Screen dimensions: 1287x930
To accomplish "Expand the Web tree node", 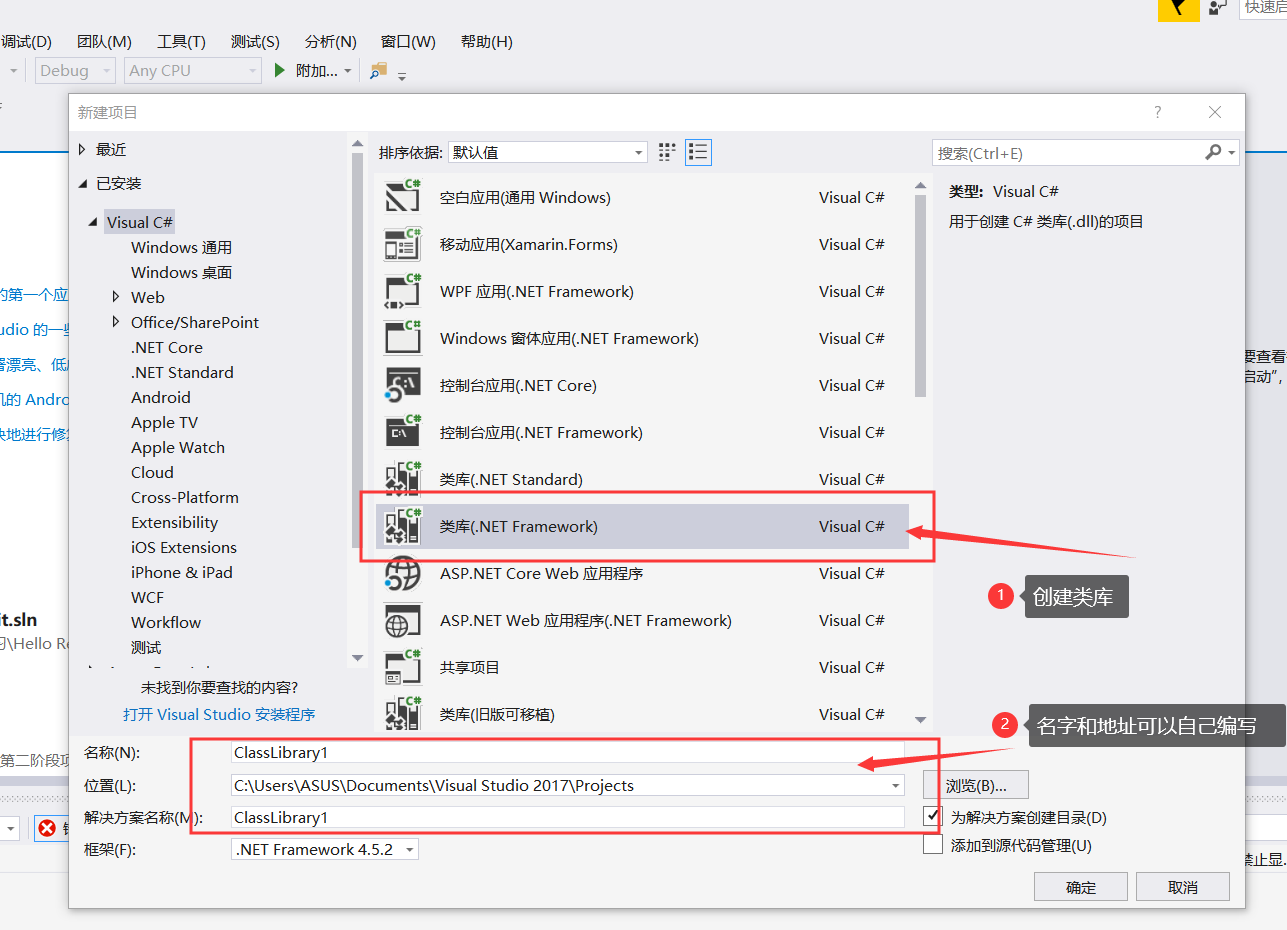I will (x=118, y=297).
